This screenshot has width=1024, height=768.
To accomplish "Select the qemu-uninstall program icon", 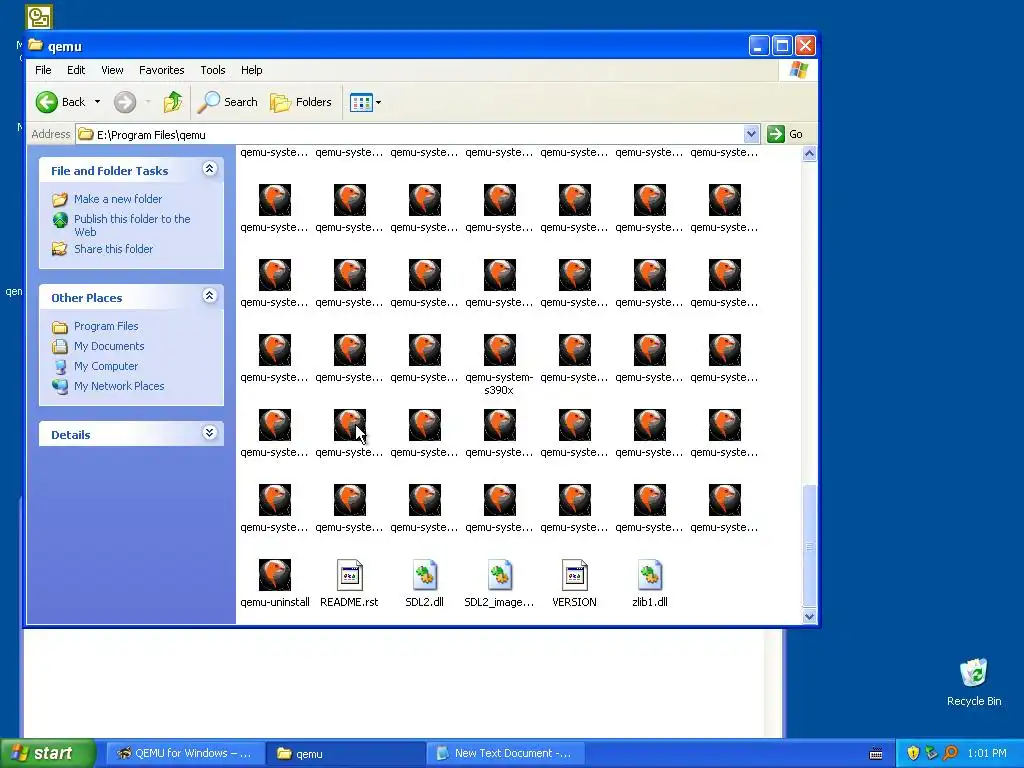I will pyautogui.click(x=274, y=583).
